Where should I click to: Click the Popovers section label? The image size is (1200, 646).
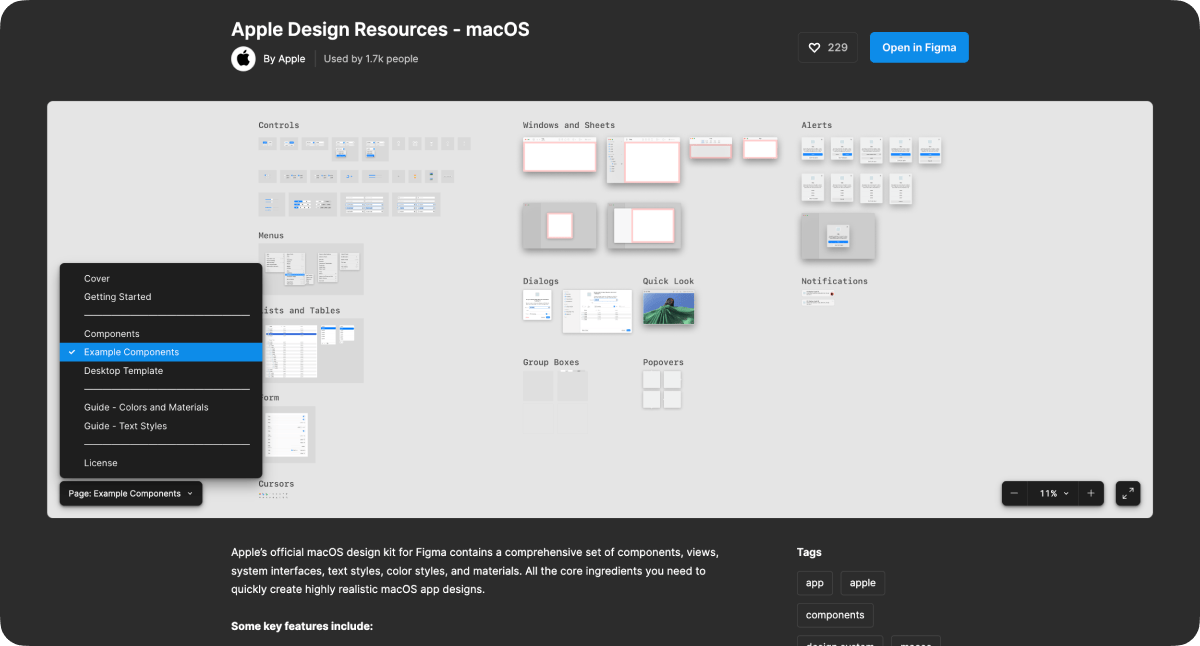[x=663, y=362]
